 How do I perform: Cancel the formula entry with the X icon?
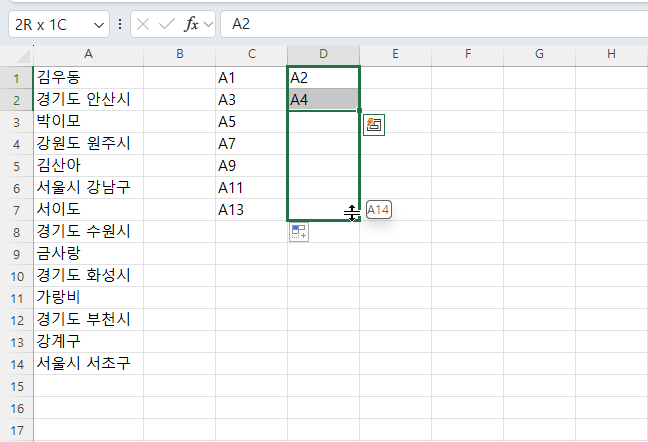[143, 24]
